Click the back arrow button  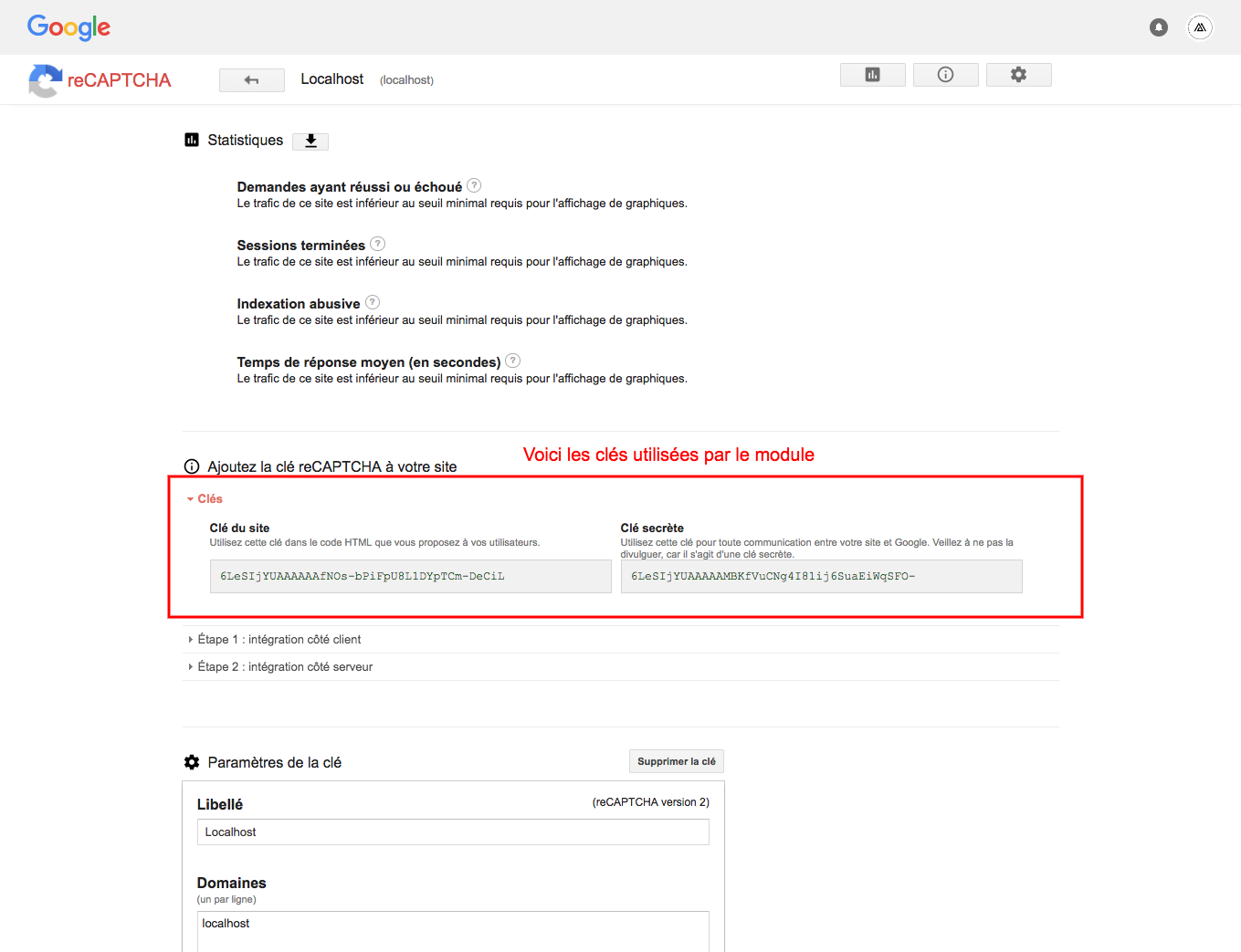(x=251, y=80)
